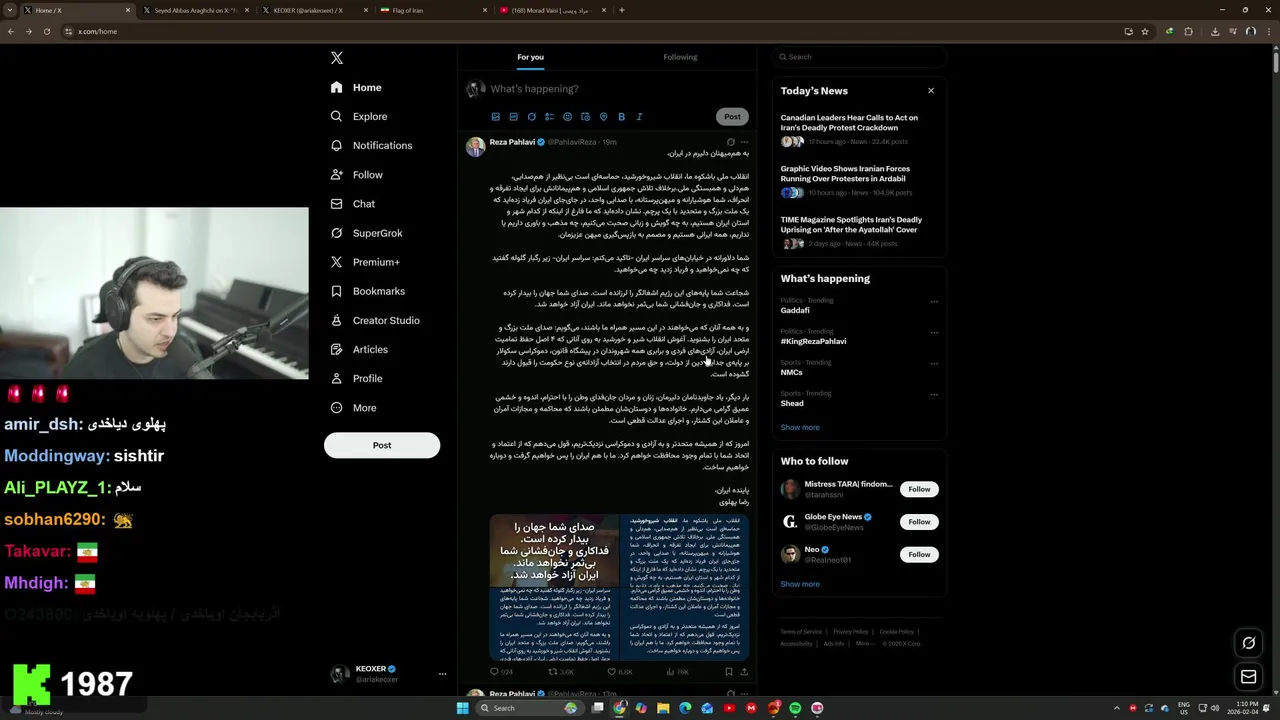
Task: Go to Explore in the sidebar
Action: pyautogui.click(x=359, y=116)
